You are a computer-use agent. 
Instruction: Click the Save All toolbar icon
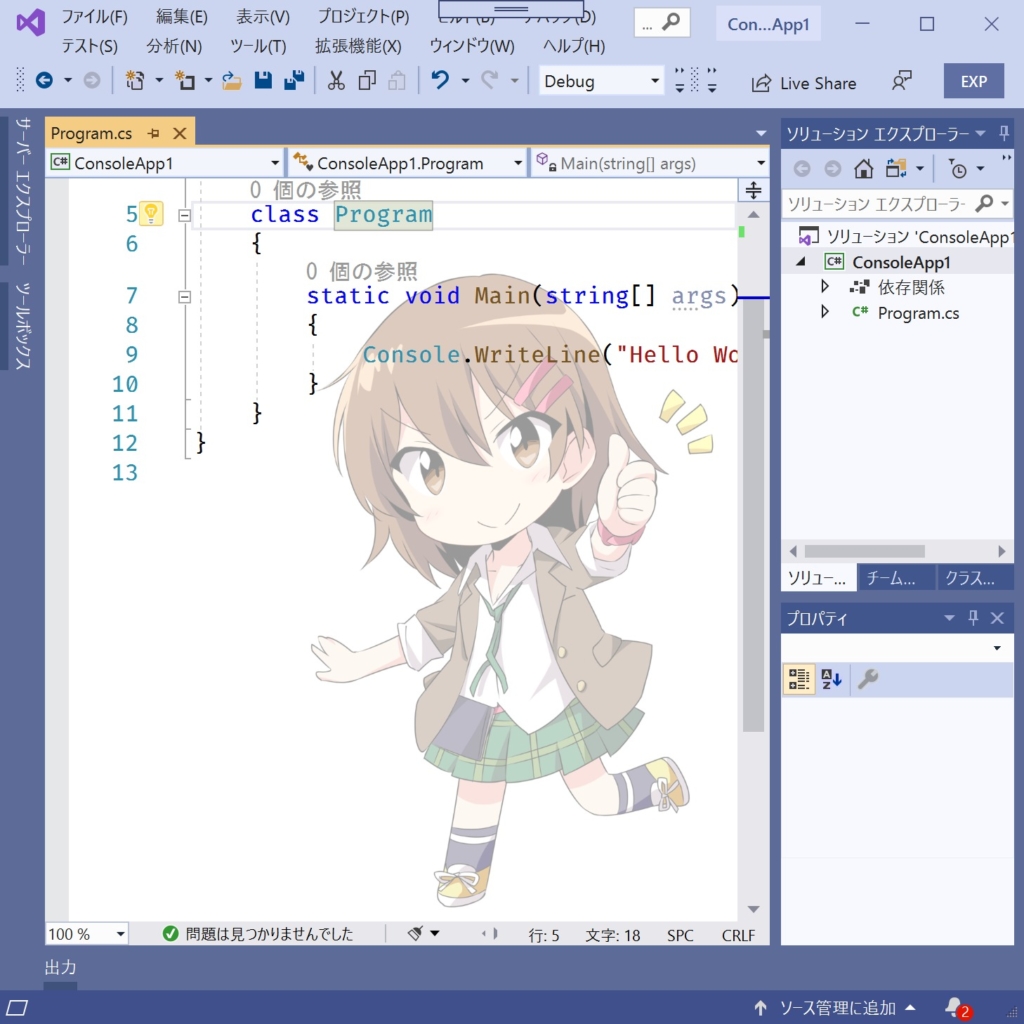(294, 81)
